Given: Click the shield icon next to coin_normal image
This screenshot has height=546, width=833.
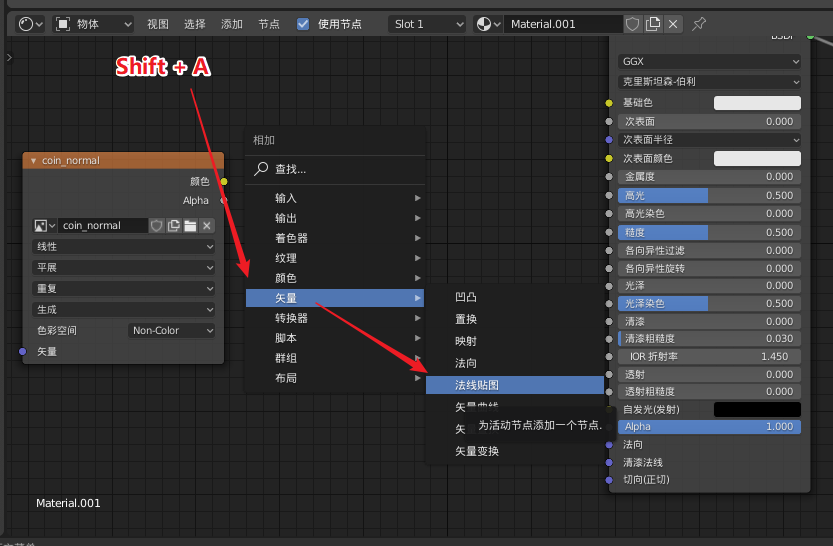Looking at the screenshot, I should (156, 226).
